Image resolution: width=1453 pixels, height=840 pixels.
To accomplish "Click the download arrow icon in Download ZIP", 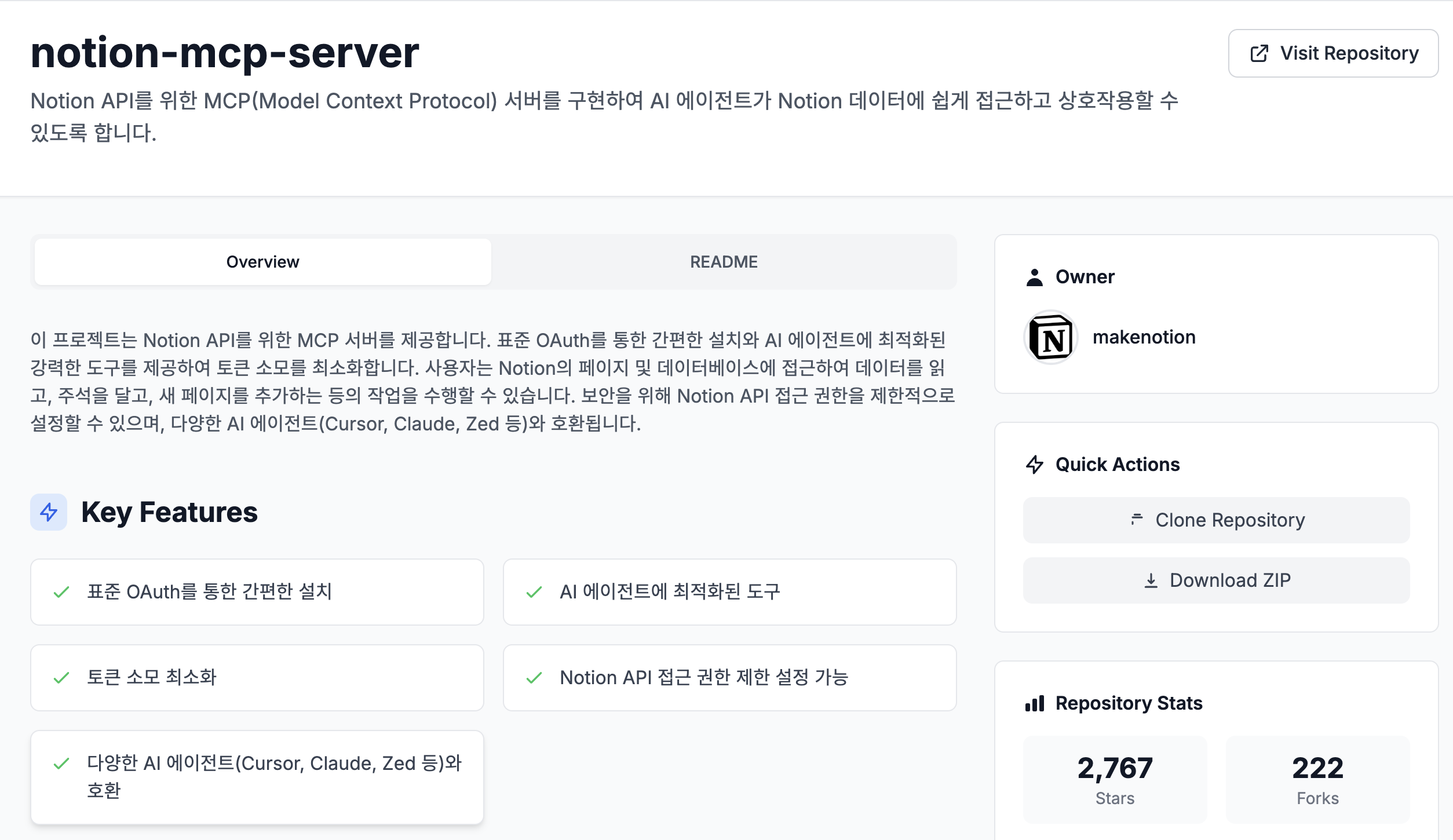I will coord(1151,580).
